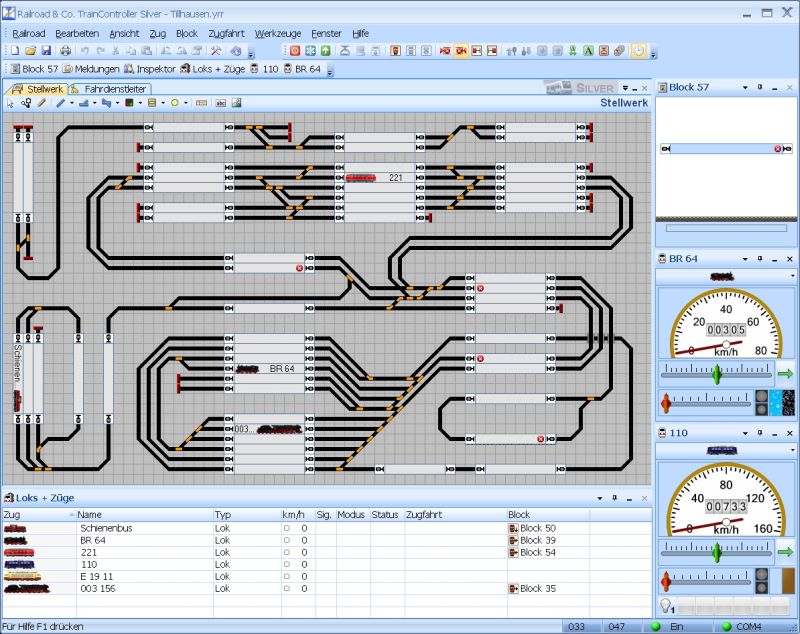Expand the track tool dropdown arrow
Viewport: 800px width, 634px height.
[72, 104]
